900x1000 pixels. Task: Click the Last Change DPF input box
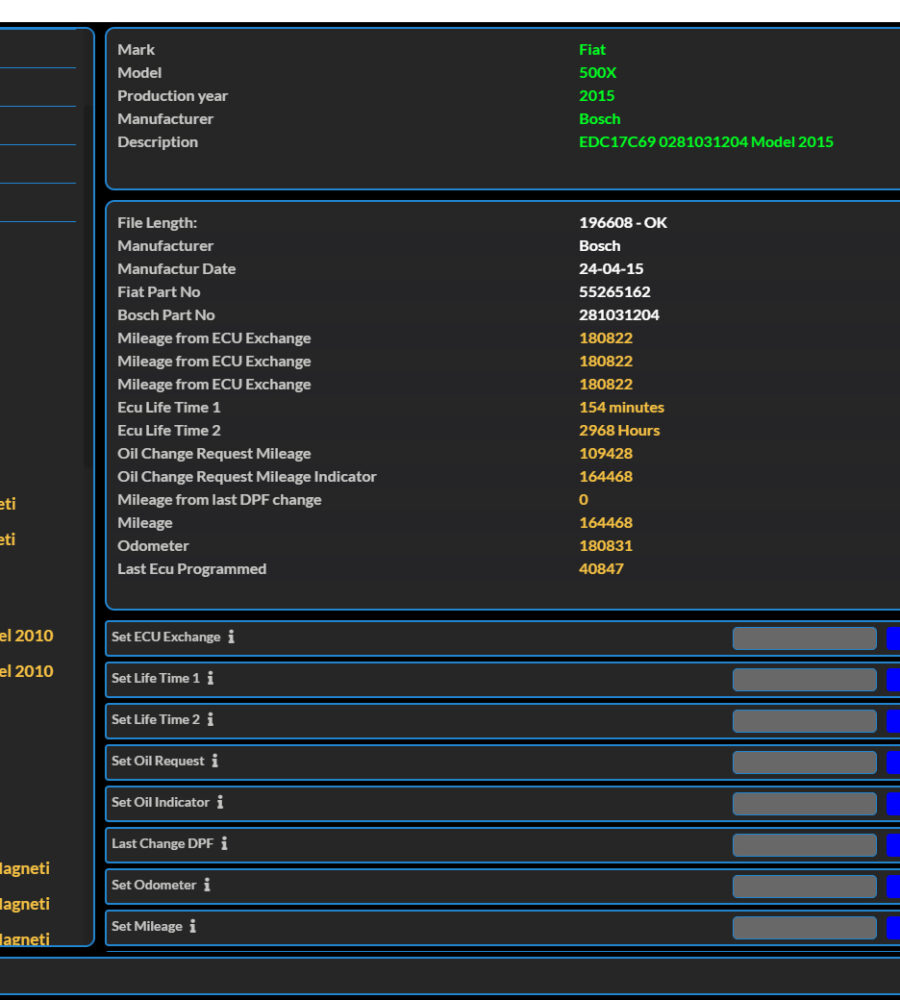point(804,845)
